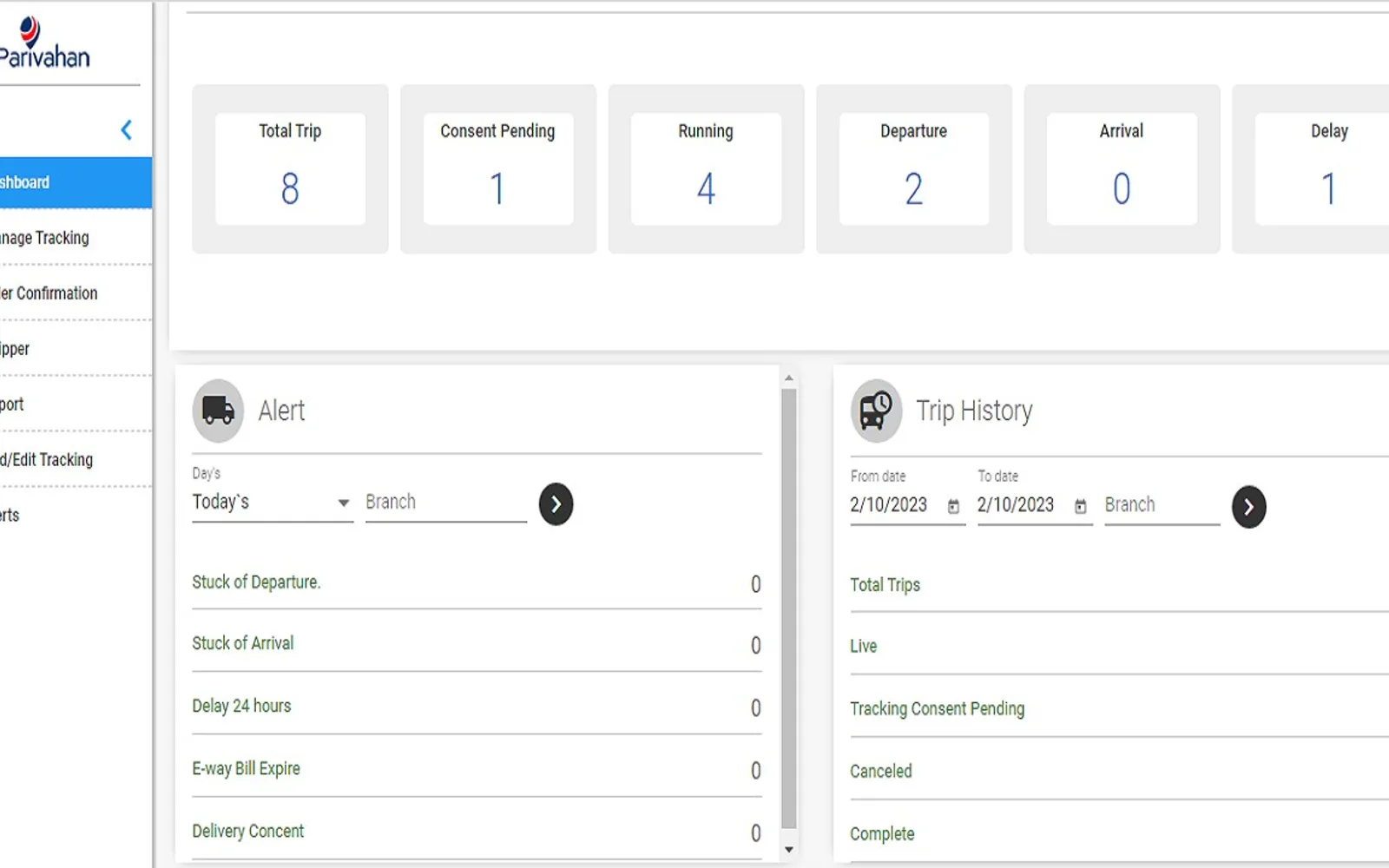Edit the From date 2/10/2023 field
This screenshot has width=1389, height=868.
[889, 505]
